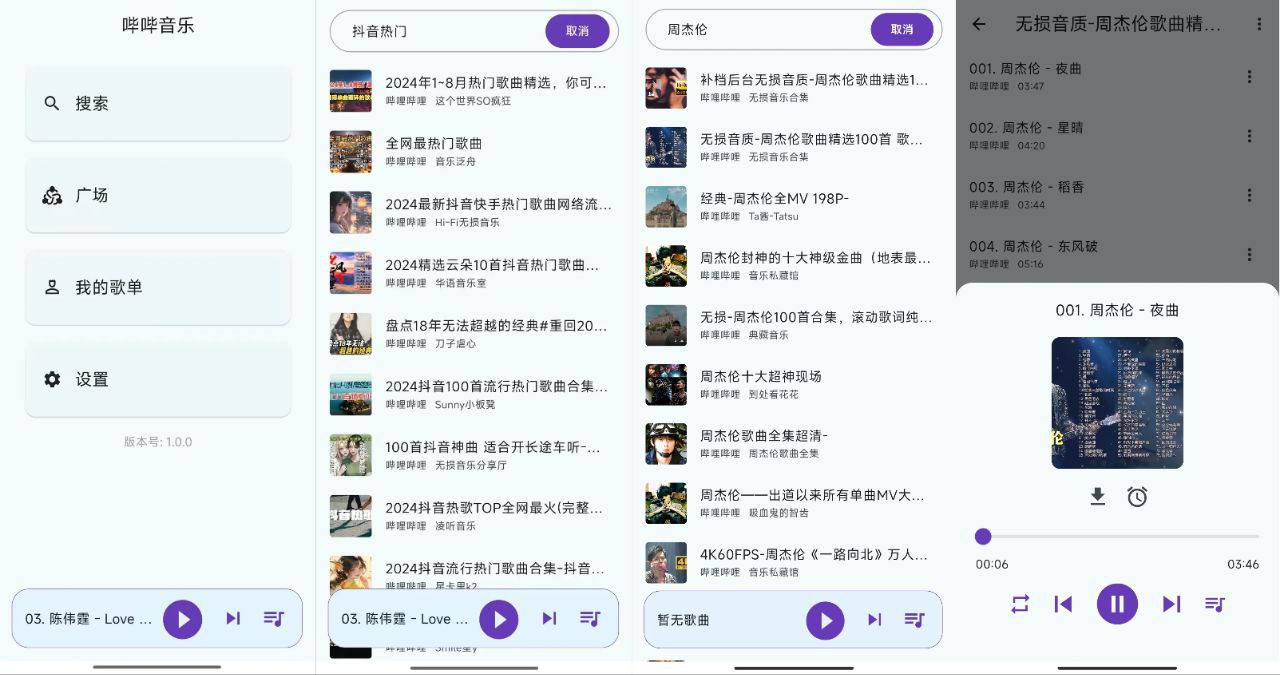1280x675 pixels.
Task: Skip to next track in full player
Action: click(x=1171, y=604)
